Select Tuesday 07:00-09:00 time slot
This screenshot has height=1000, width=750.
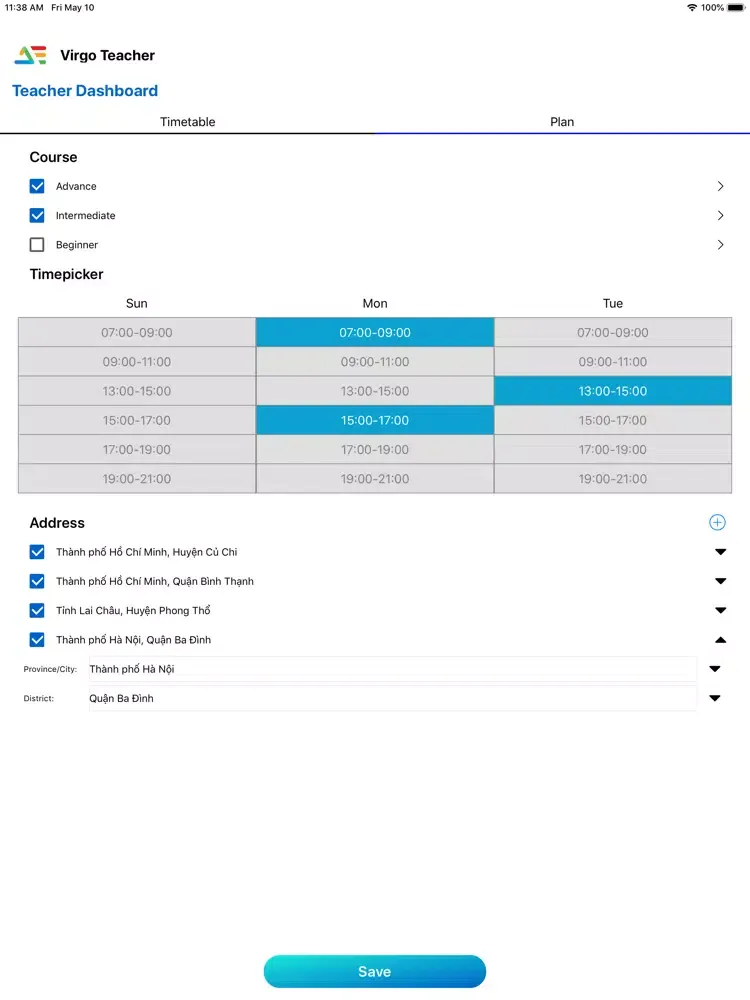point(613,332)
